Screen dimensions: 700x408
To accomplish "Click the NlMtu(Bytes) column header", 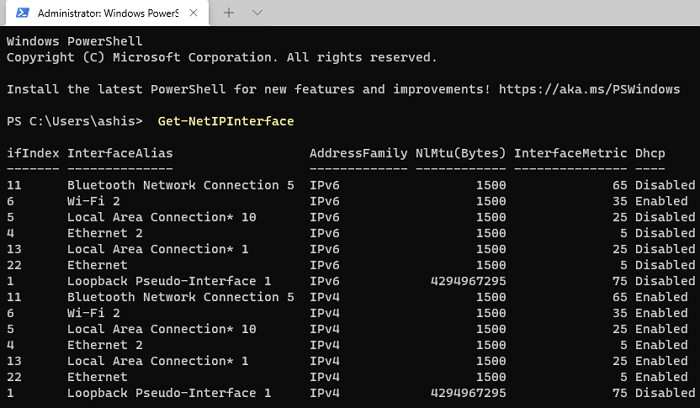I will 461,153.
